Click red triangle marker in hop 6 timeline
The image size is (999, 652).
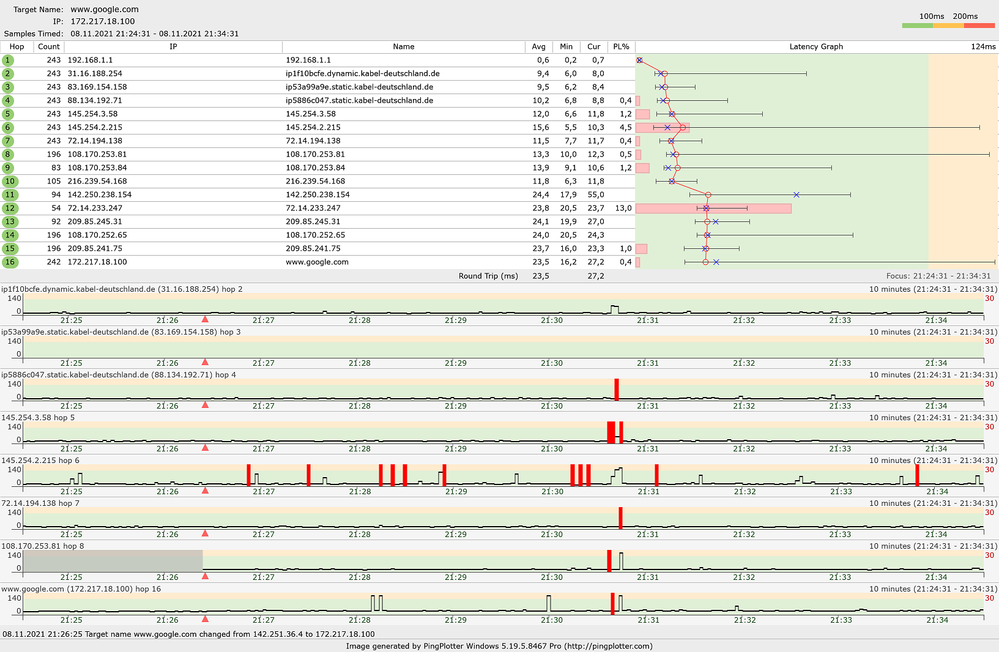click(205, 490)
